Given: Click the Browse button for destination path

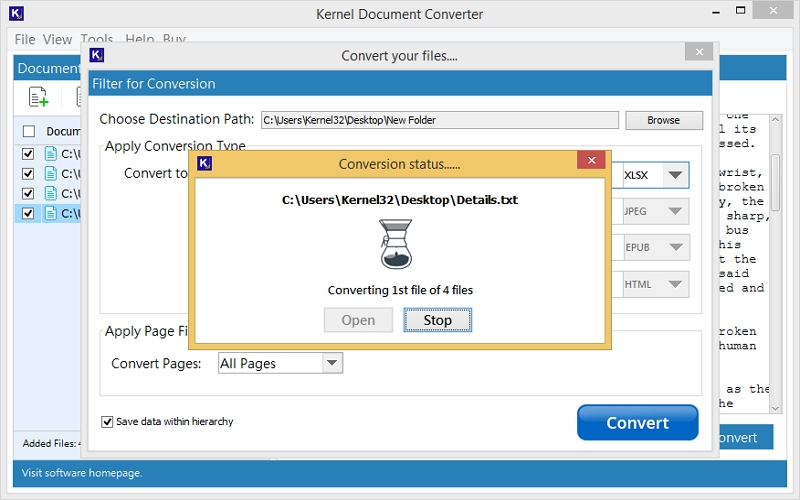Looking at the screenshot, I should [664, 120].
